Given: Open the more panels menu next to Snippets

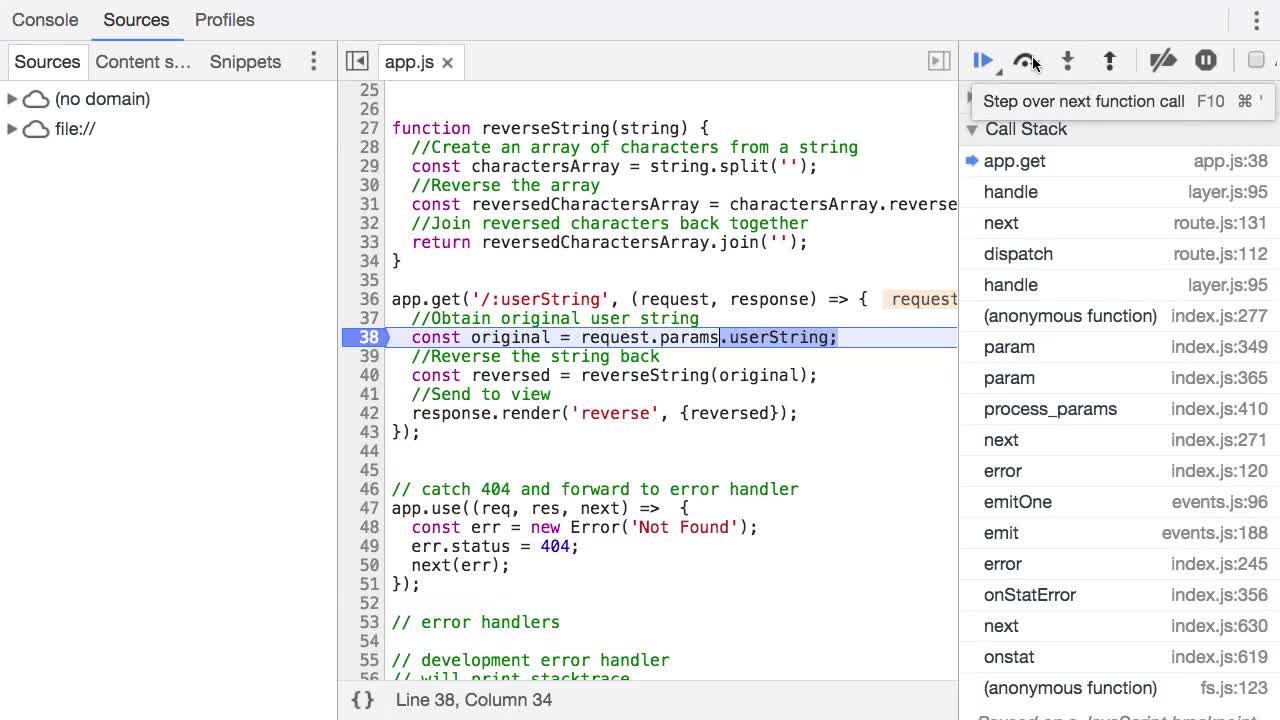Looking at the screenshot, I should click(313, 61).
